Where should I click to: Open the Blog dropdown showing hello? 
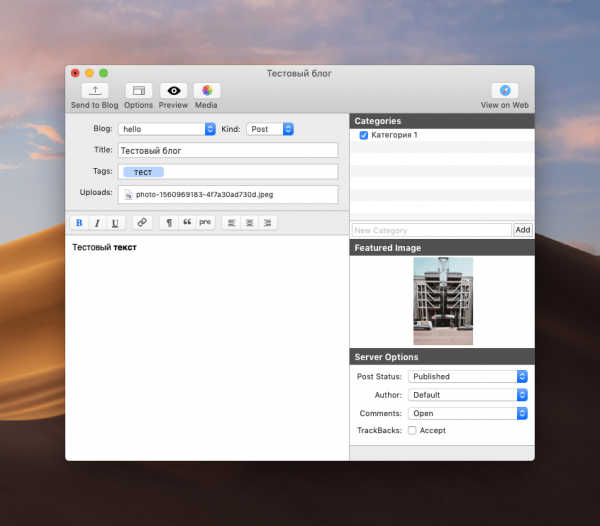coord(167,129)
